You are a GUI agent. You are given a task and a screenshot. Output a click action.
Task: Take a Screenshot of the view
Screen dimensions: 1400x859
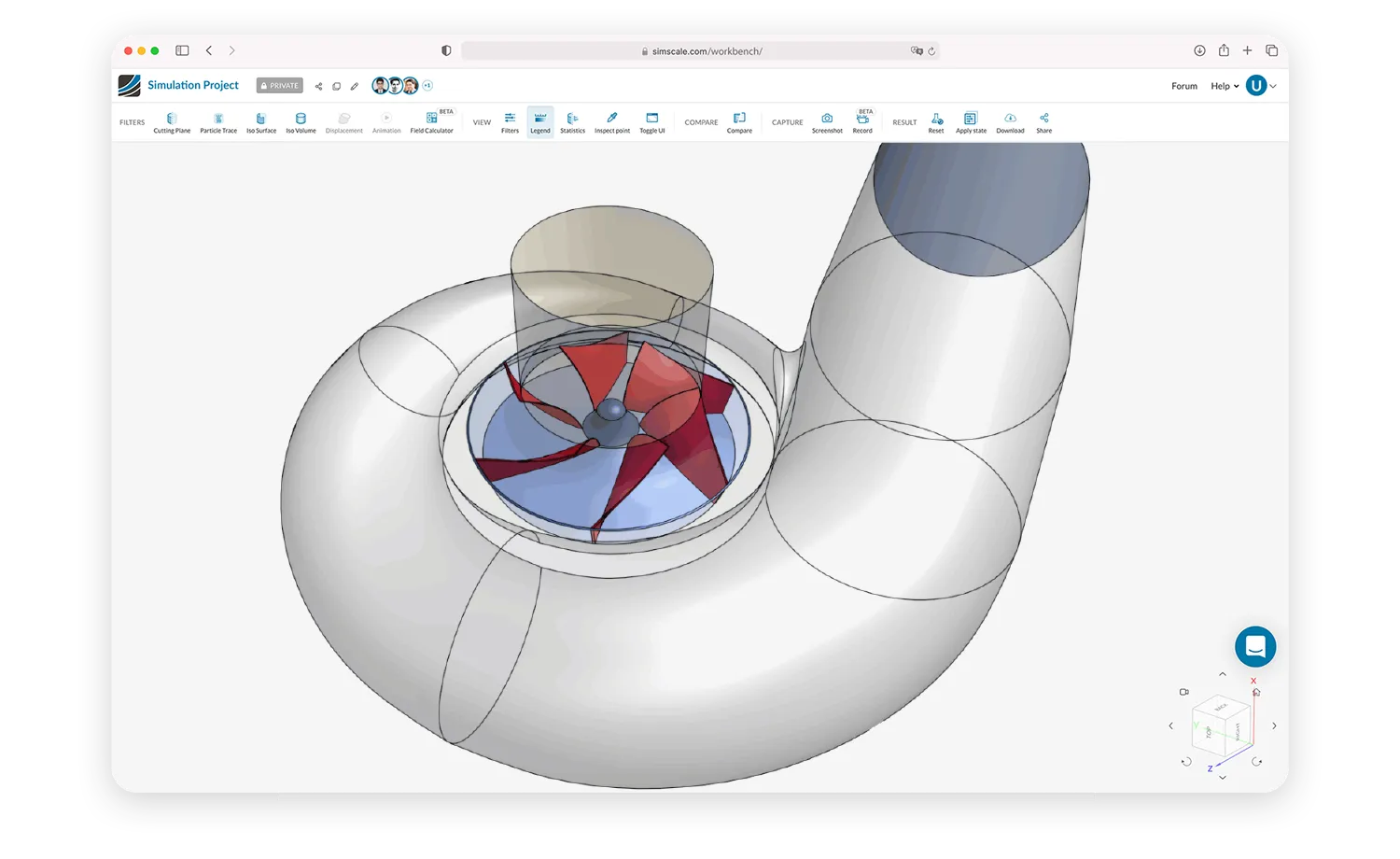coord(827,122)
